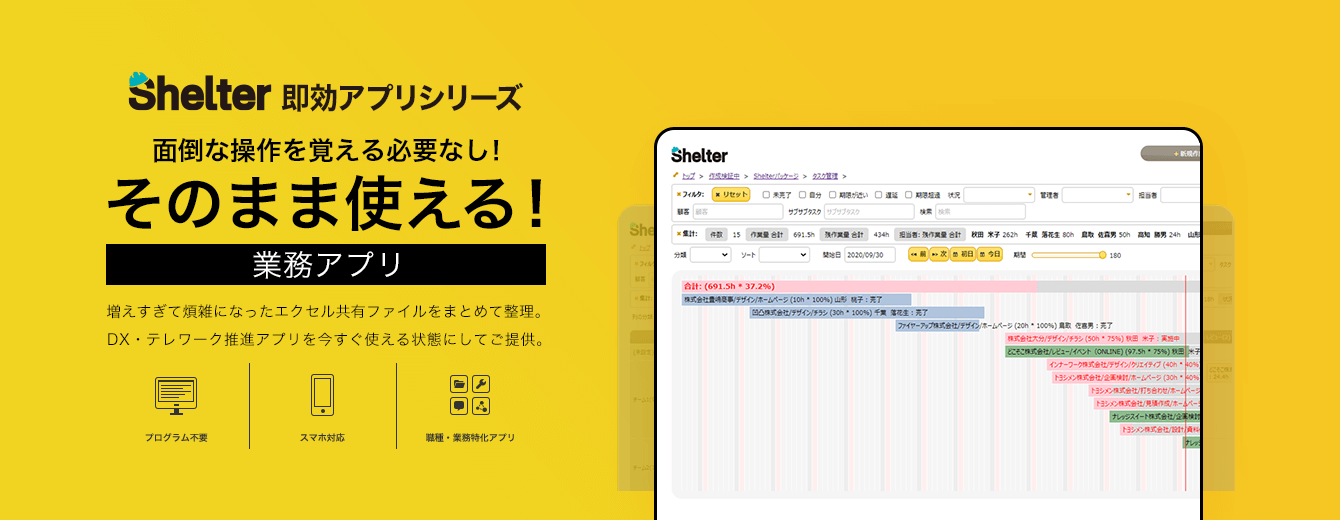Select the インナーワーク株式会社 クリエイティブ task bar
This screenshot has width=1340, height=520.
[x=1123, y=364]
